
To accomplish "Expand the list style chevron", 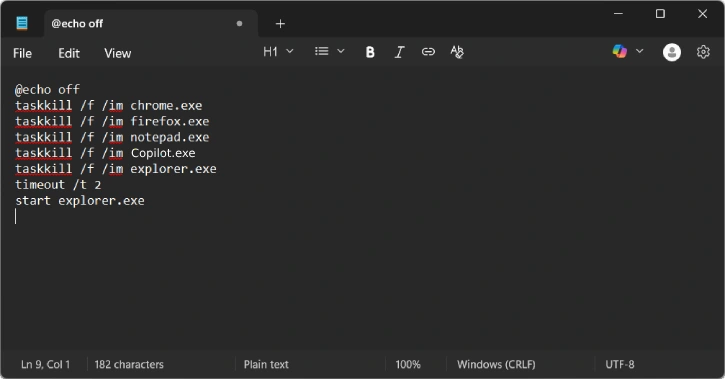I will pos(341,51).
